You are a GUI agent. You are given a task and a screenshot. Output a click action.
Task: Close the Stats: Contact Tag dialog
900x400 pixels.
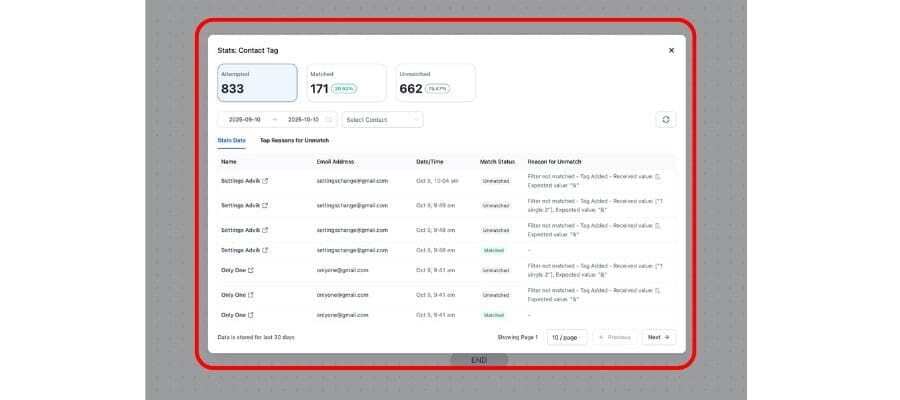pos(671,50)
